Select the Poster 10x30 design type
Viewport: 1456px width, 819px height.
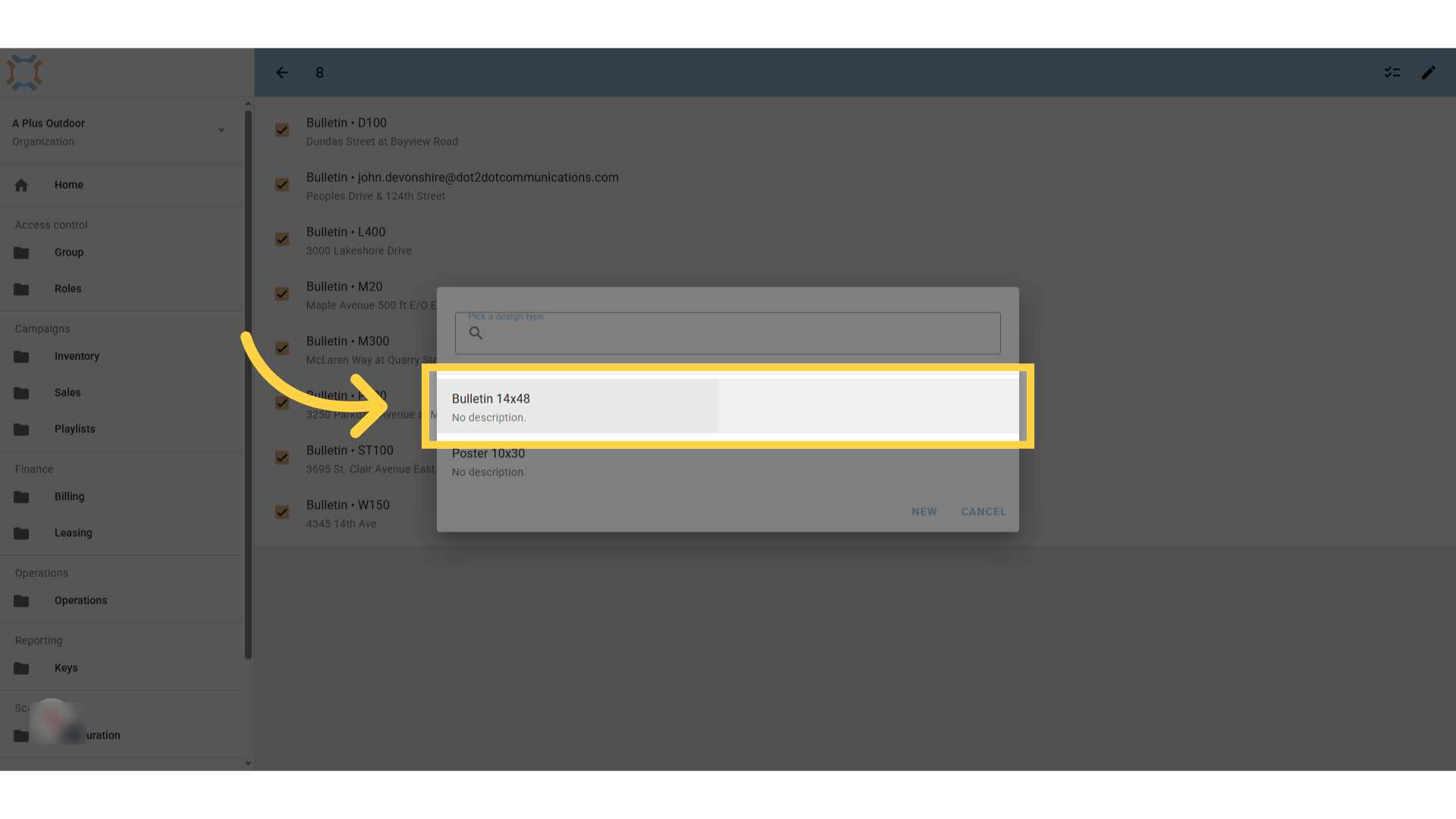tap(728, 462)
